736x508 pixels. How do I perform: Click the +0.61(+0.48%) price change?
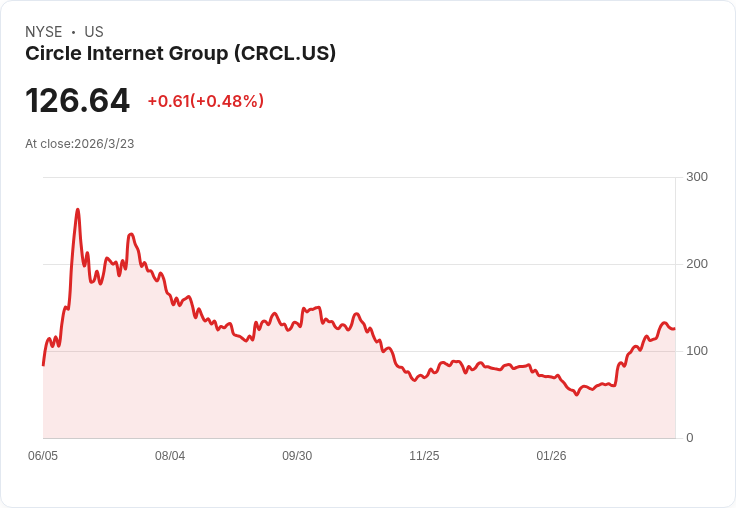click(206, 101)
